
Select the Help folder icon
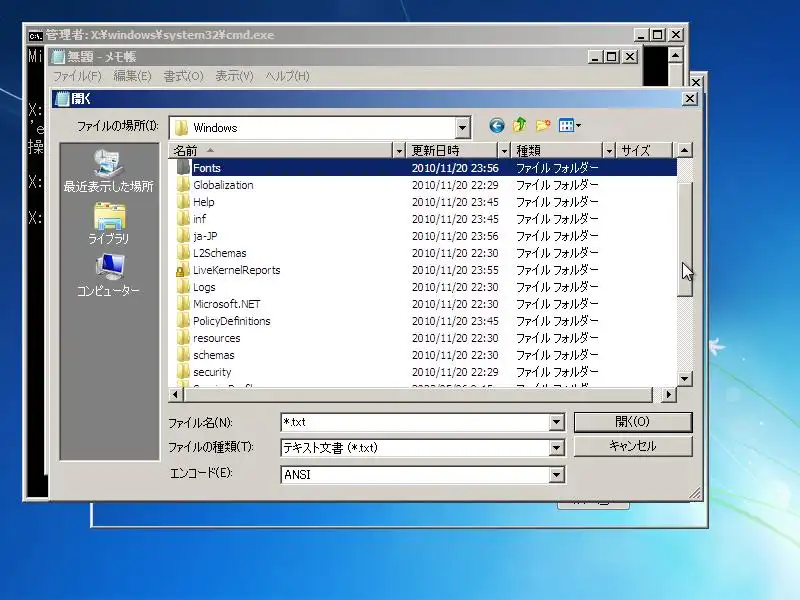pyautogui.click(x=183, y=202)
